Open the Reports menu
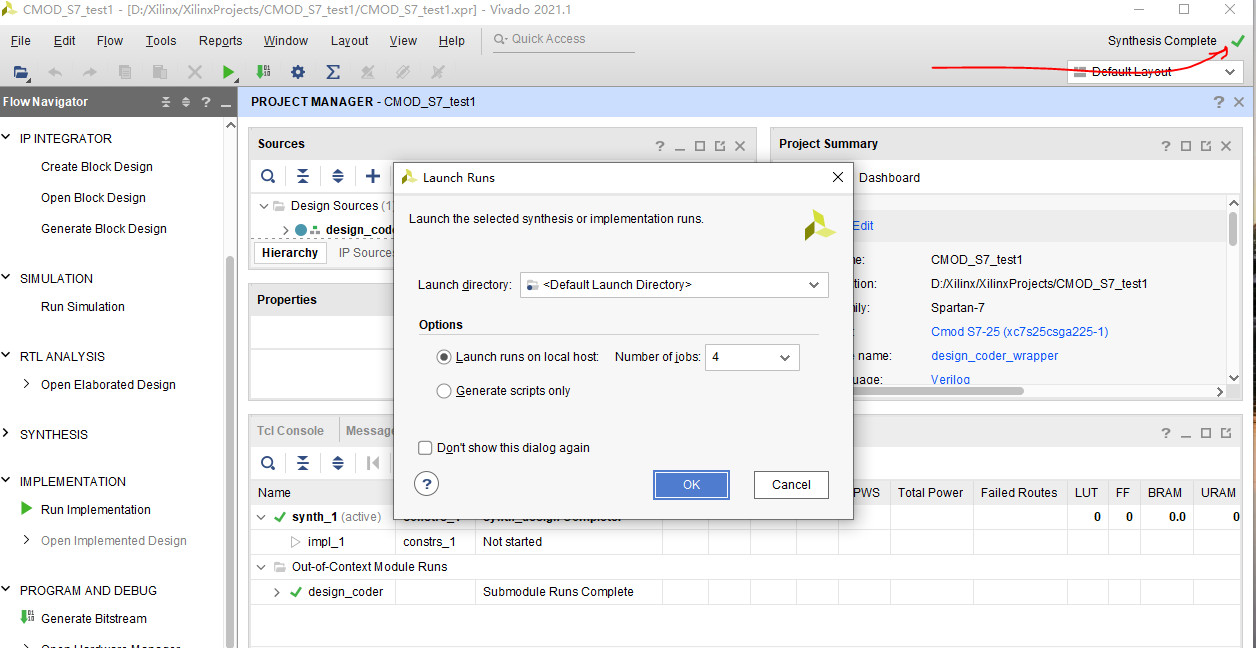This screenshot has height=648, width=1256. (x=221, y=41)
